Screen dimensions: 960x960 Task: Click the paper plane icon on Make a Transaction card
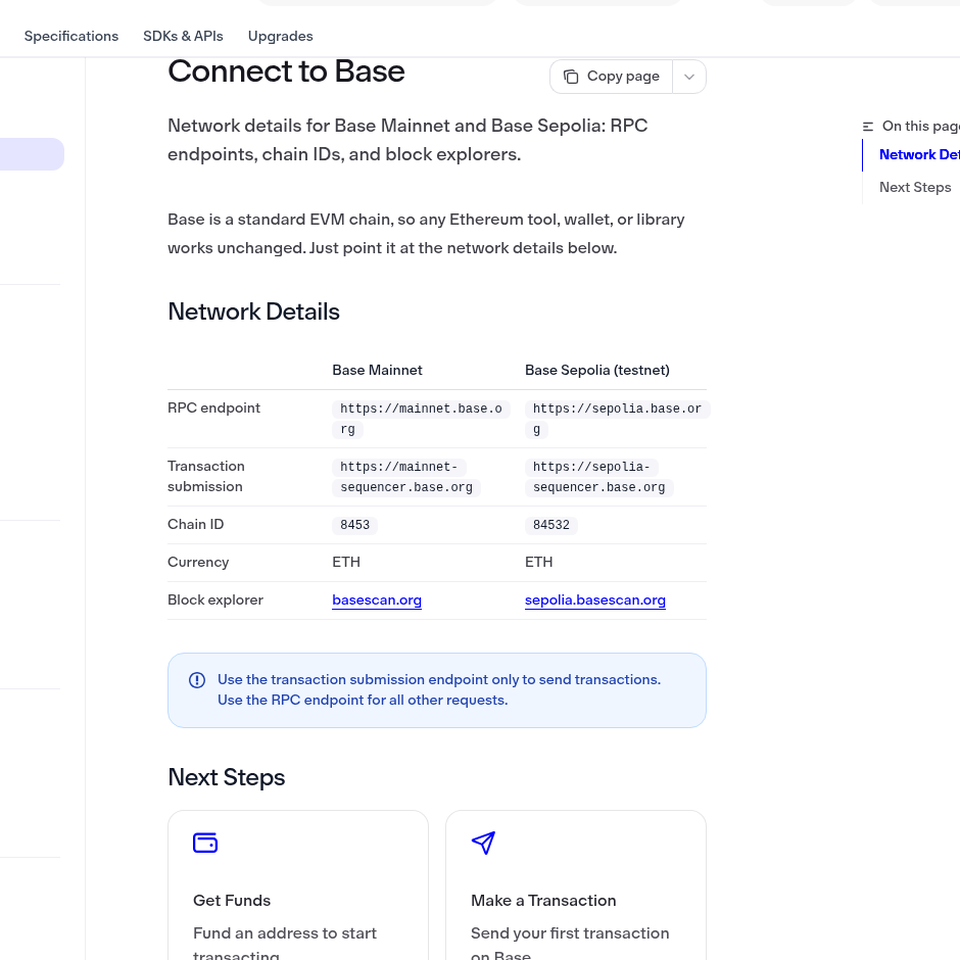pos(483,843)
